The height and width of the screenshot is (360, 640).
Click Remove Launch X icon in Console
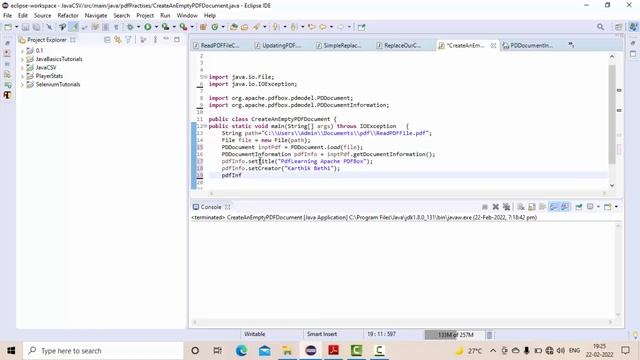point(496,207)
